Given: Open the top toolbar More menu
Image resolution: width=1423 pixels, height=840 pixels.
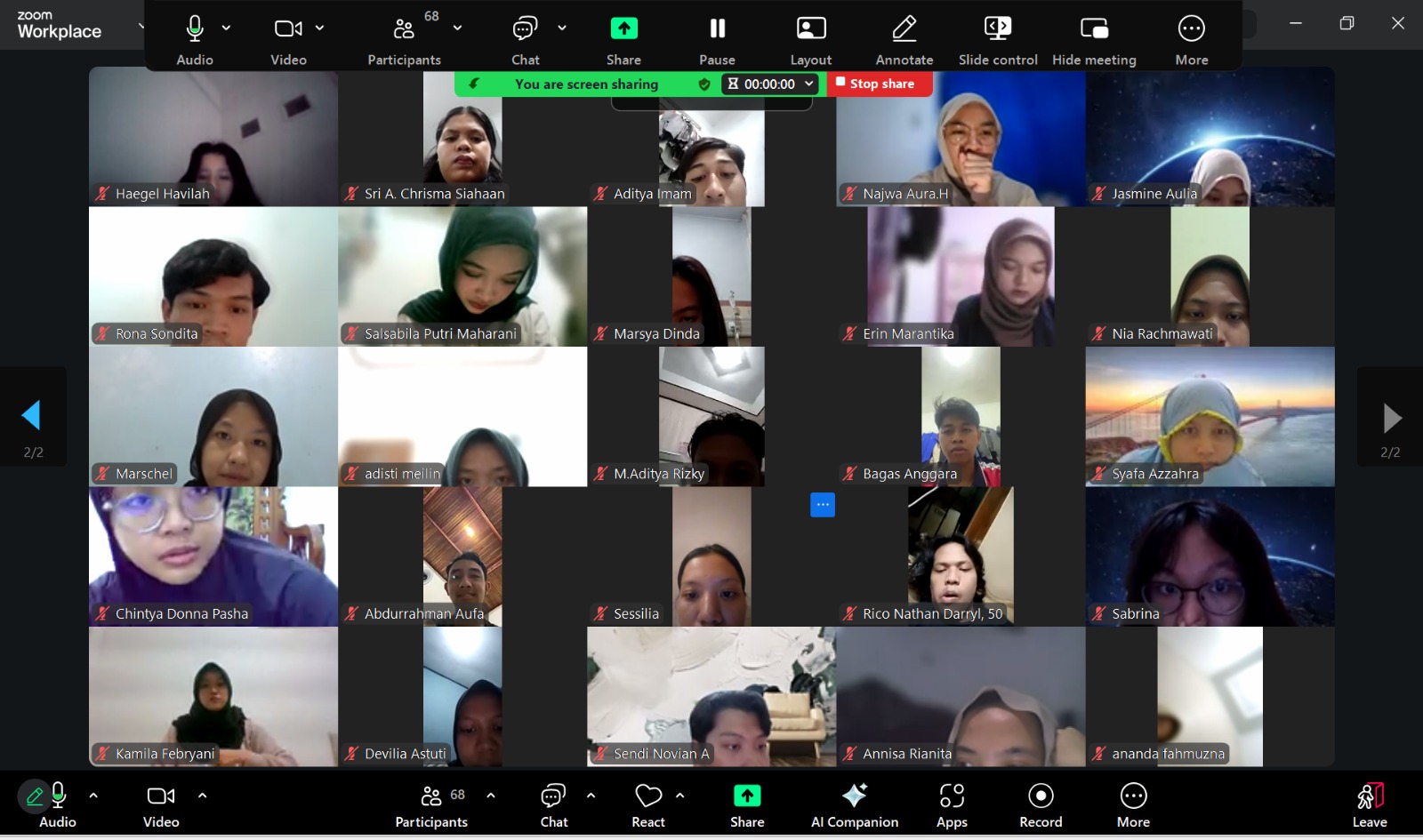Looking at the screenshot, I should pos(1191,30).
